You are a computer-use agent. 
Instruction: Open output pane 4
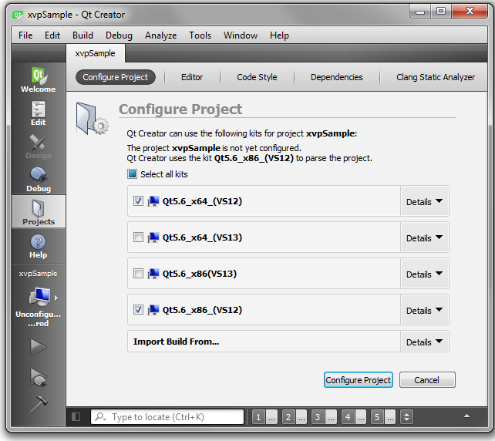click(x=353, y=417)
